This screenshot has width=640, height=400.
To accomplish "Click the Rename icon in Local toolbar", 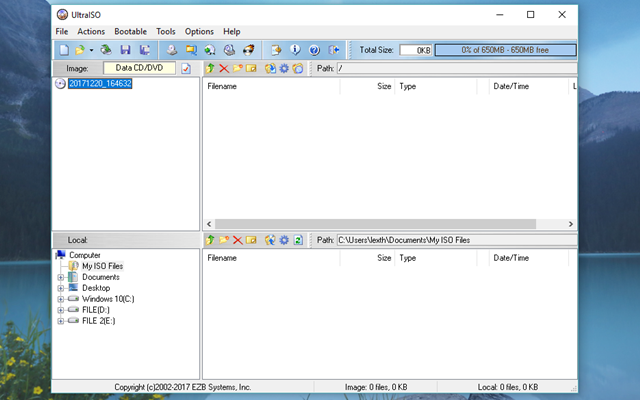I will pyautogui.click(x=251, y=240).
